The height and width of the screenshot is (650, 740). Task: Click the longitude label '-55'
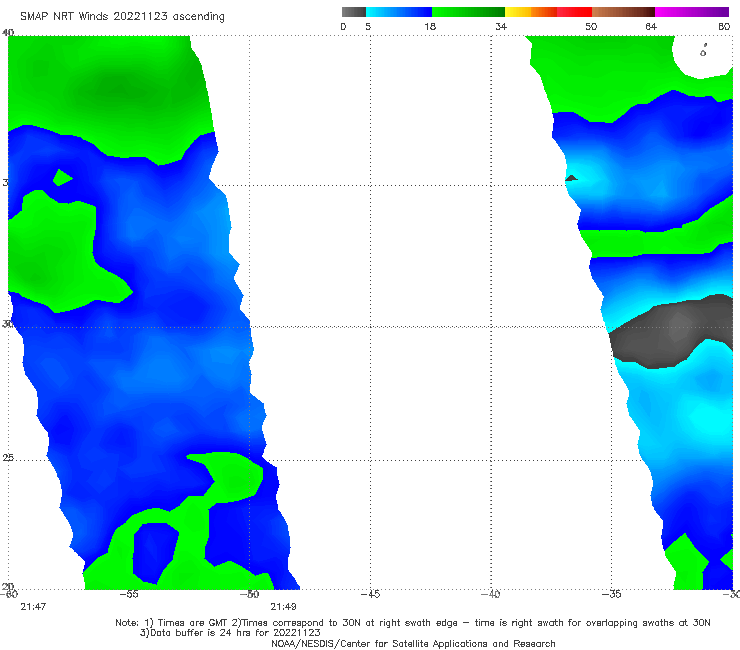129,594
